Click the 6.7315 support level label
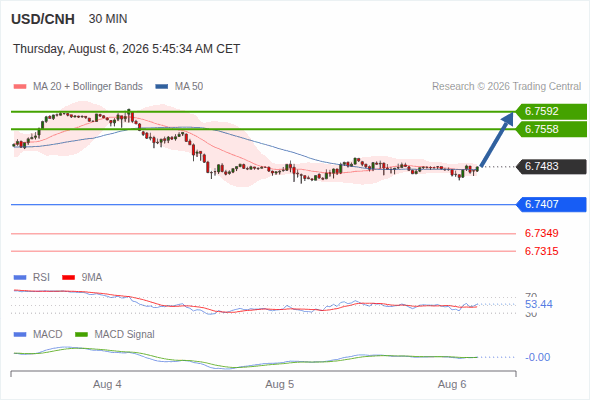 541,251
